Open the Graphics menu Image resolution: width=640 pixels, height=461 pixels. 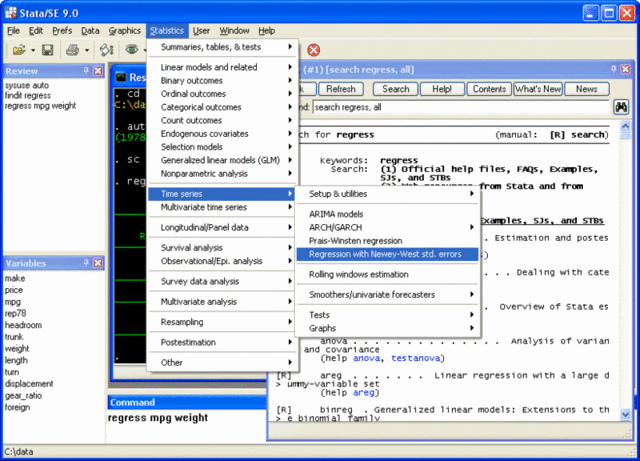tap(124, 31)
